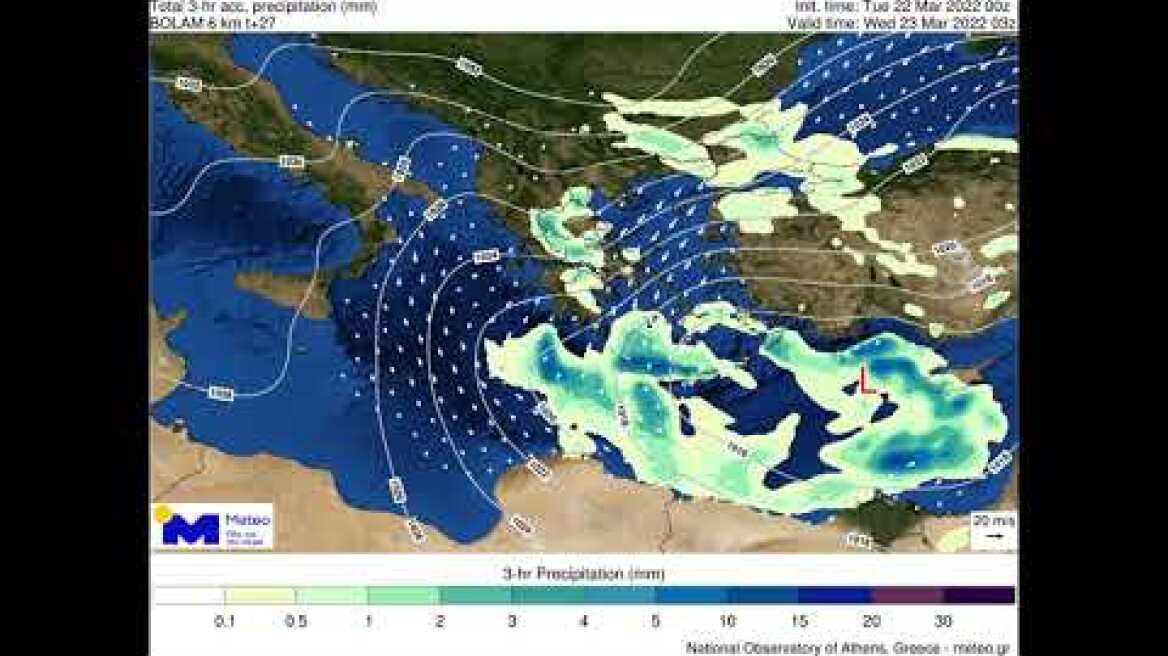The width and height of the screenshot is (1168, 656).
Task: Click the 1016 isobar label near Crete
Action: click(x=735, y=445)
